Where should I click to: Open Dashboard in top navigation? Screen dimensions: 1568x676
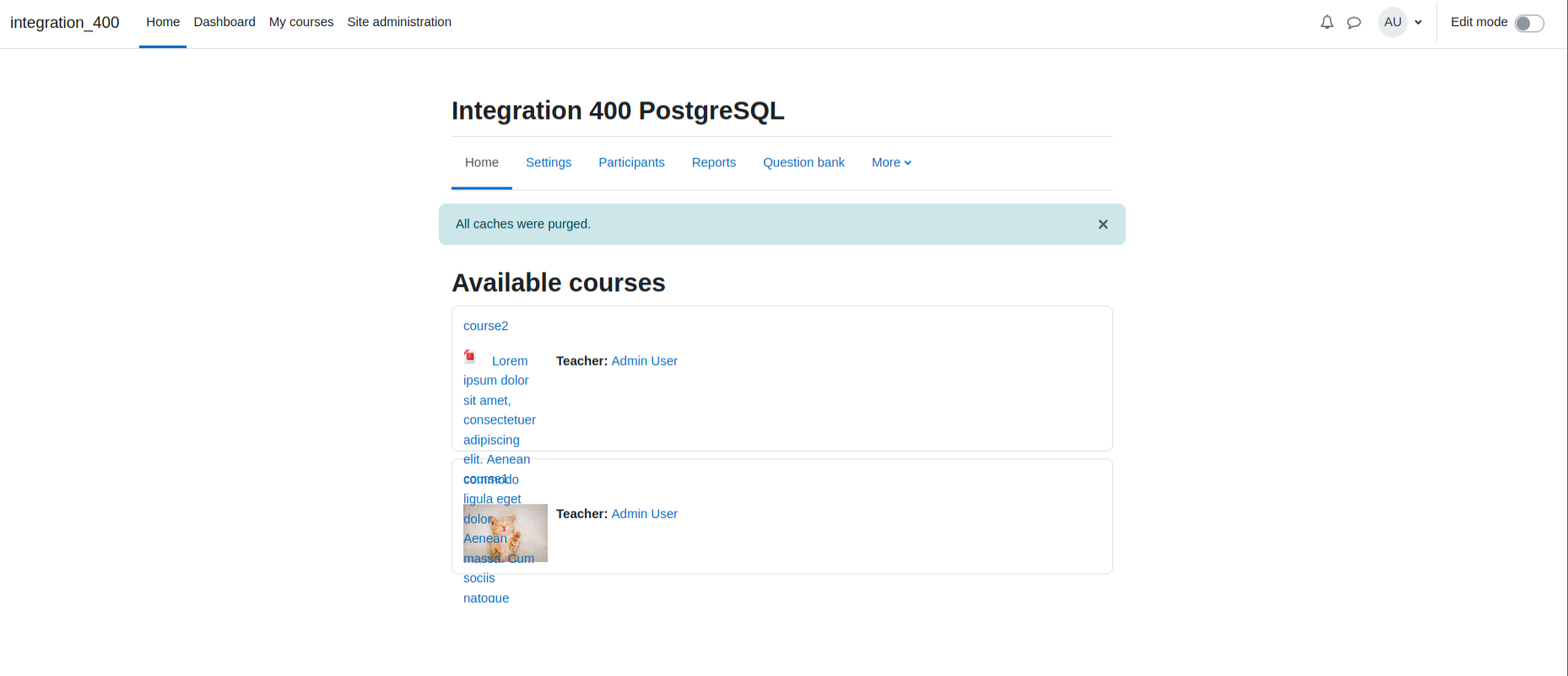[x=224, y=22]
